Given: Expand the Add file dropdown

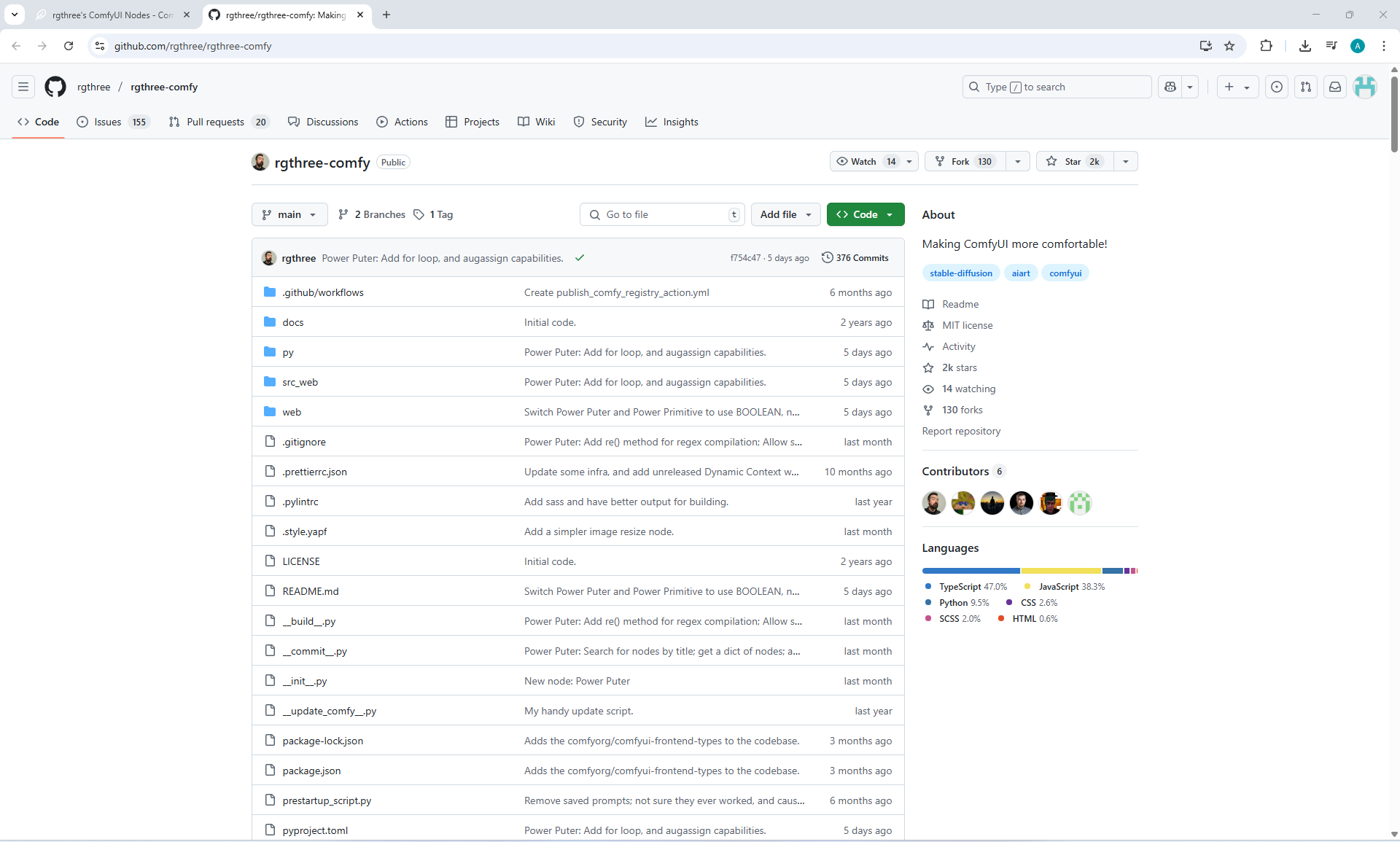Looking at the screenshot, I should (785, 214).
